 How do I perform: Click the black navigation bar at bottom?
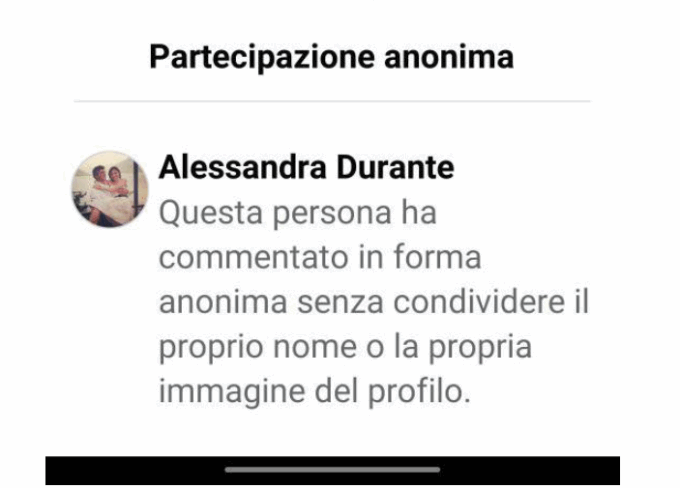[x=333, y=471]
